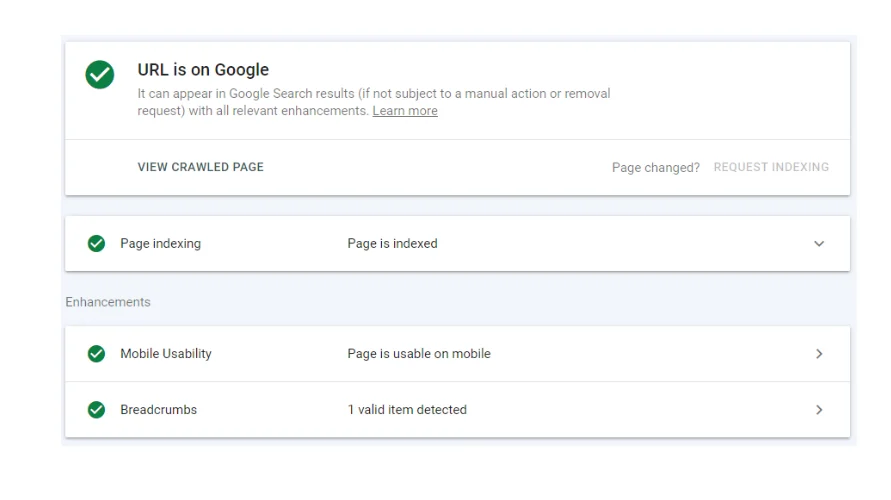
Task: Select the Page indexing label
Action: 160,243
